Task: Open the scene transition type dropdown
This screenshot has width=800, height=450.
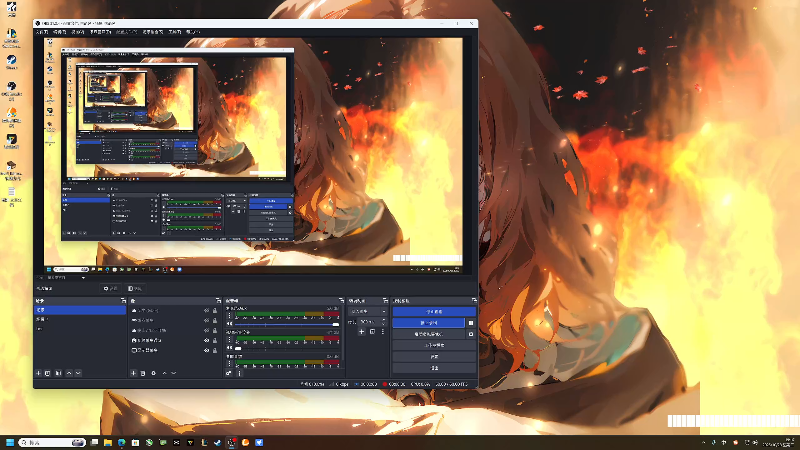Action: (x=368, y=311)
